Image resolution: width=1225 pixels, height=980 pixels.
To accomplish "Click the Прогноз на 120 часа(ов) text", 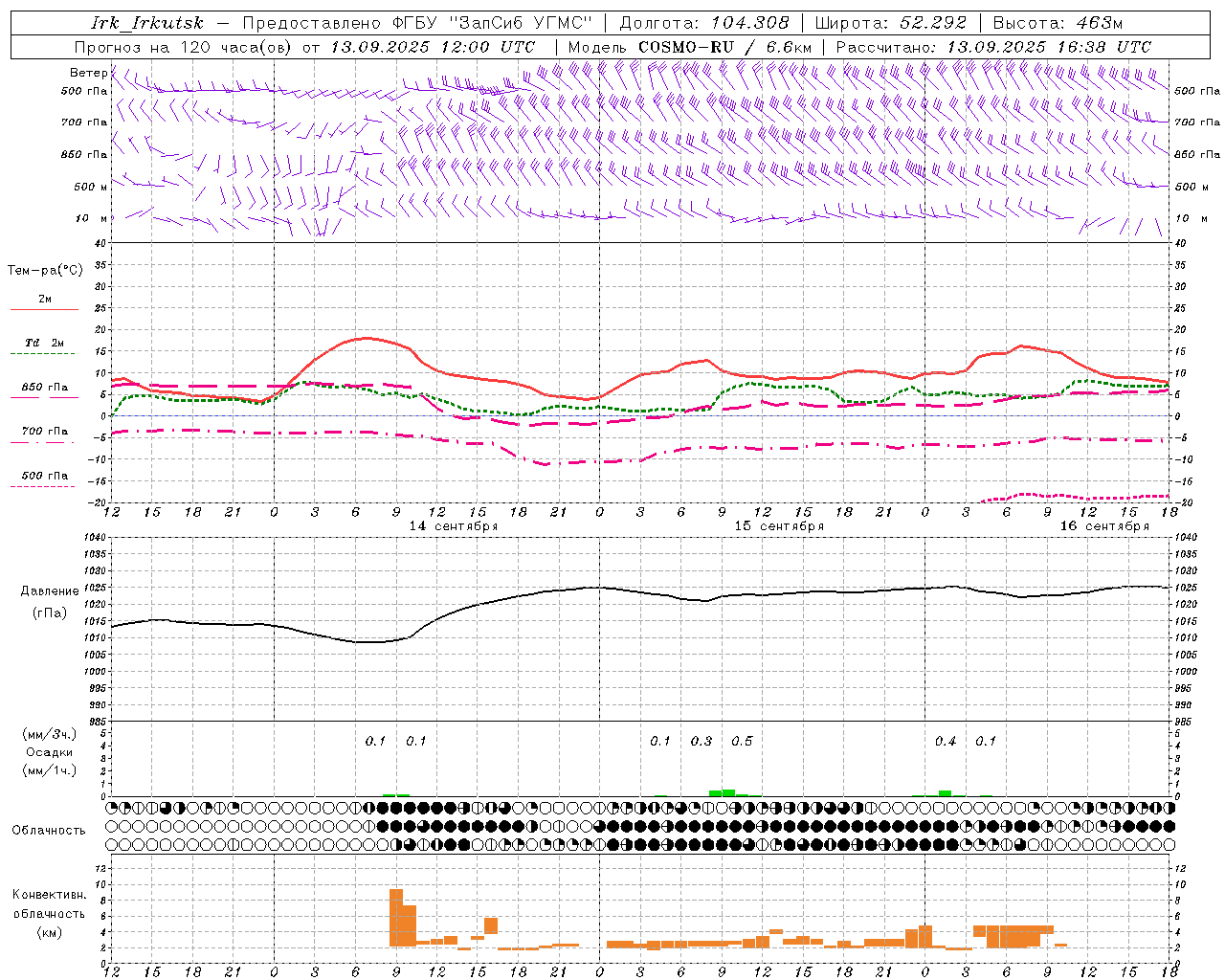I will point(185,47).
